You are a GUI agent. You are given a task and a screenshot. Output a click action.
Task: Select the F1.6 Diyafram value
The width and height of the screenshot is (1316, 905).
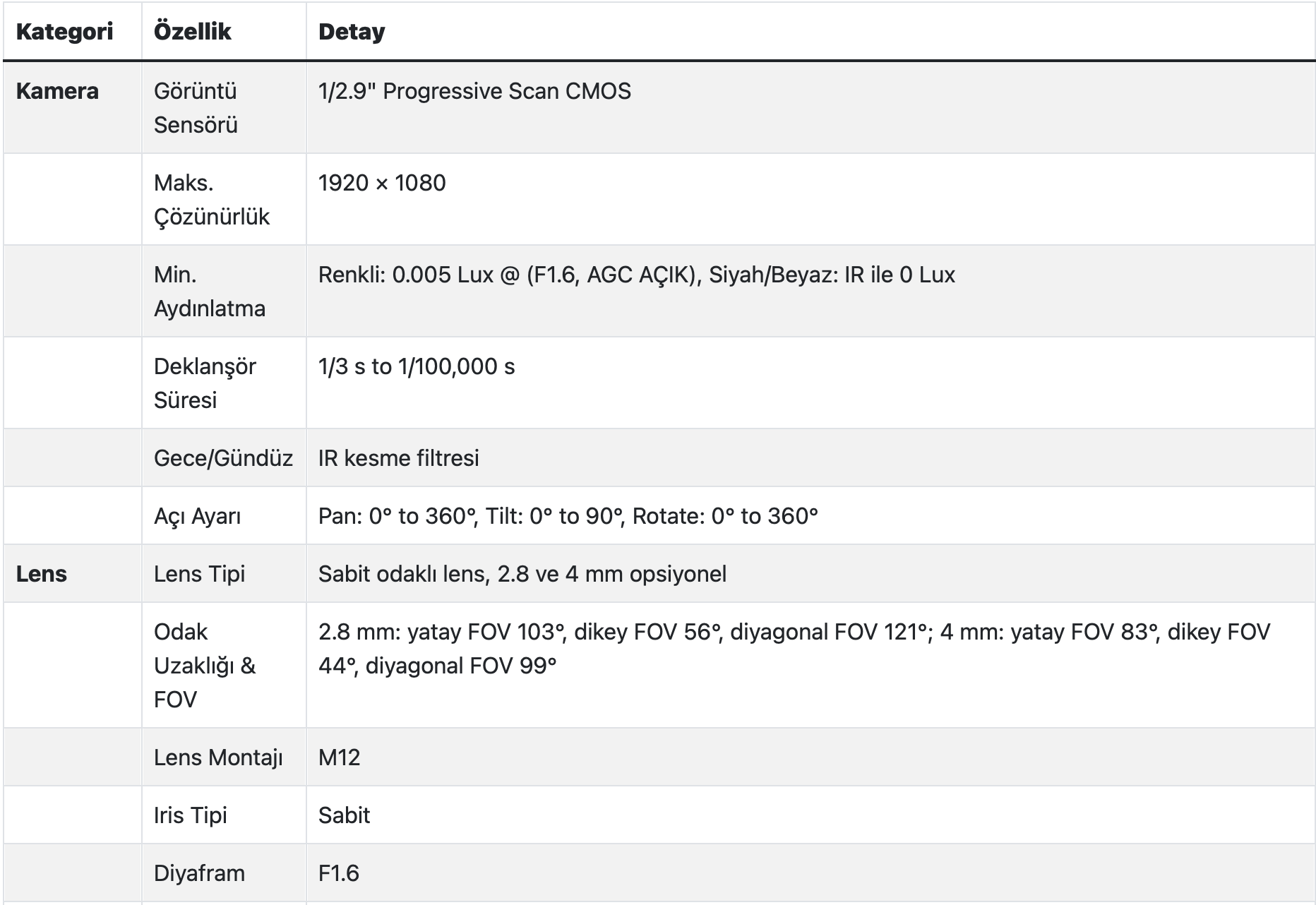point(339,873)
